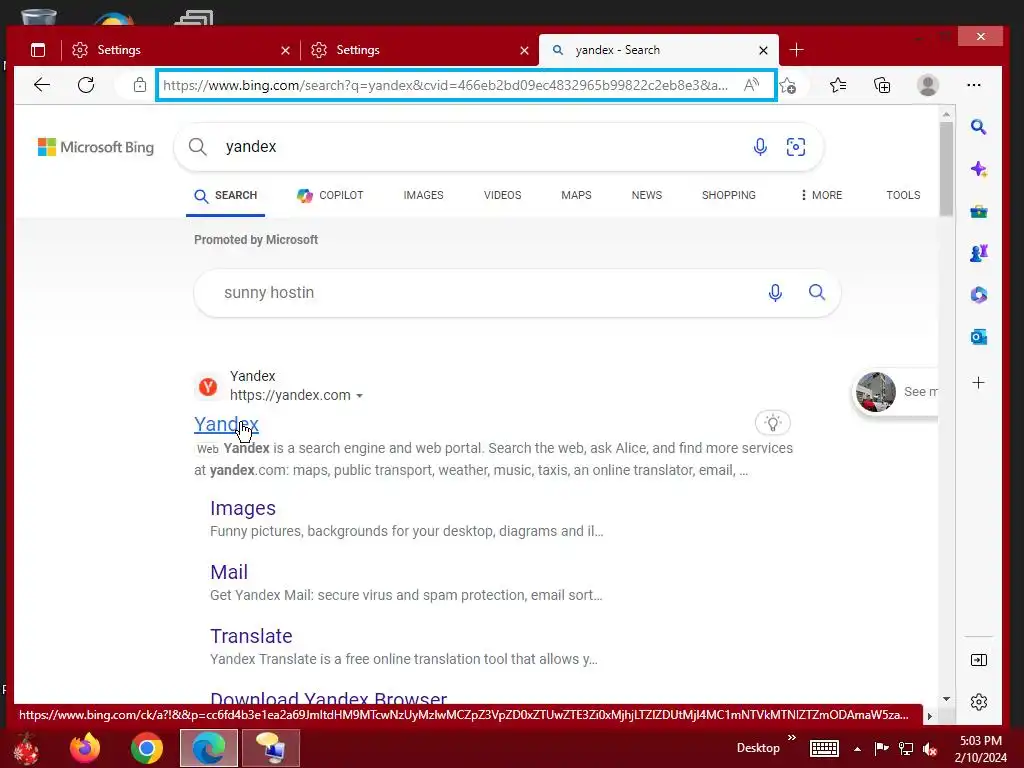
Task: Switch to the NEWS results tab
Action: point(647,195)
